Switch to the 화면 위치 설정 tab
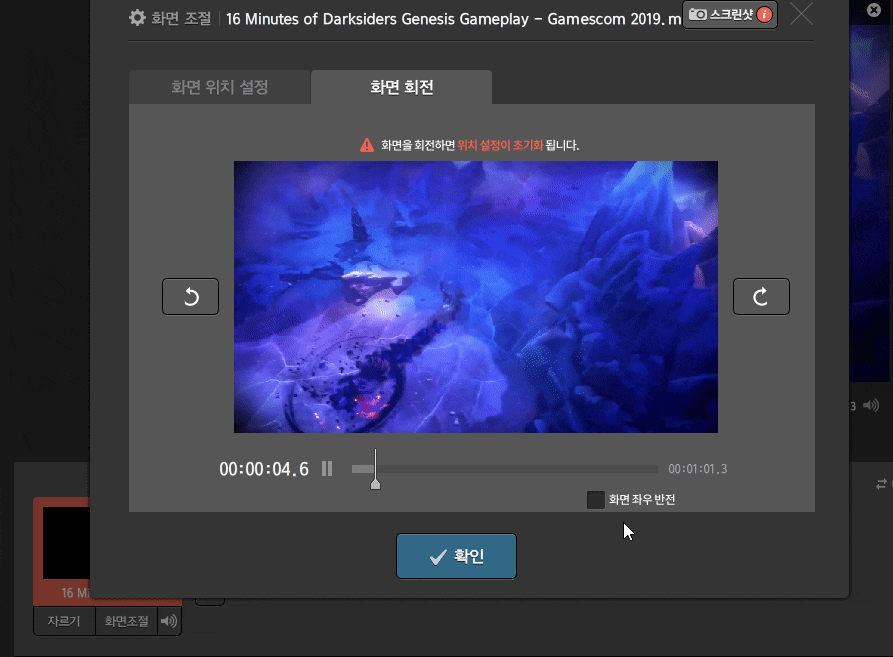 tap(219, 87)
